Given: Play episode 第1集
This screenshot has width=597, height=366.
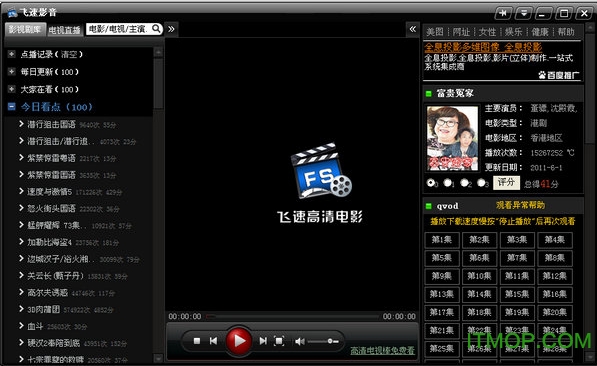Looking at the screenshot, I should (442, 240).
